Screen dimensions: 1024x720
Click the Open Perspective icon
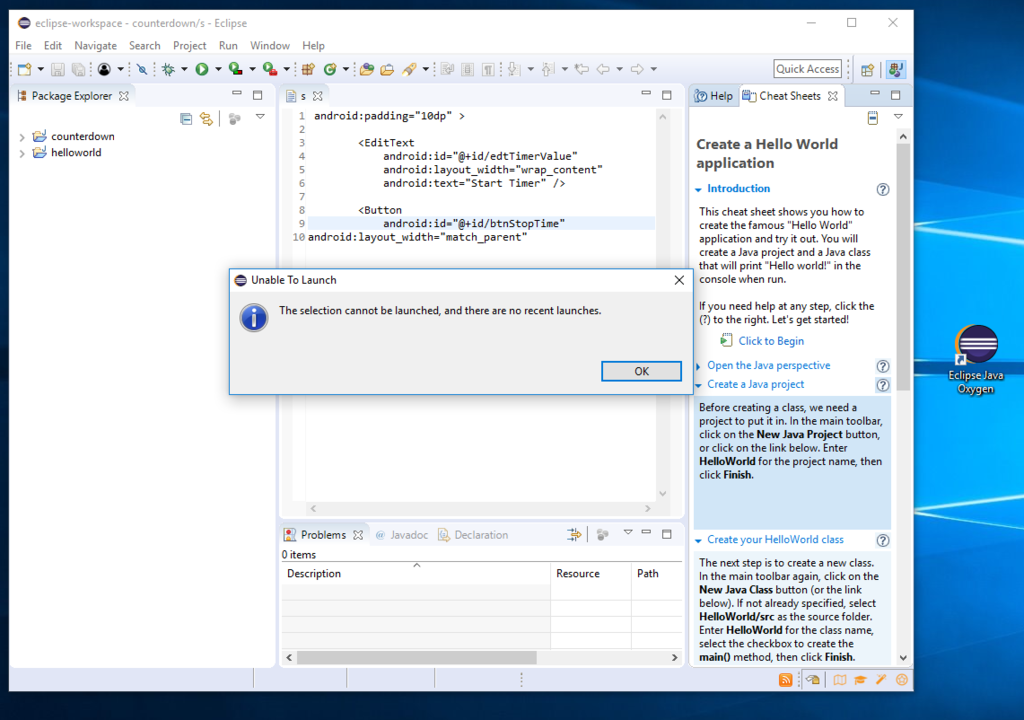pyautogui.click(x=867, y=70)
